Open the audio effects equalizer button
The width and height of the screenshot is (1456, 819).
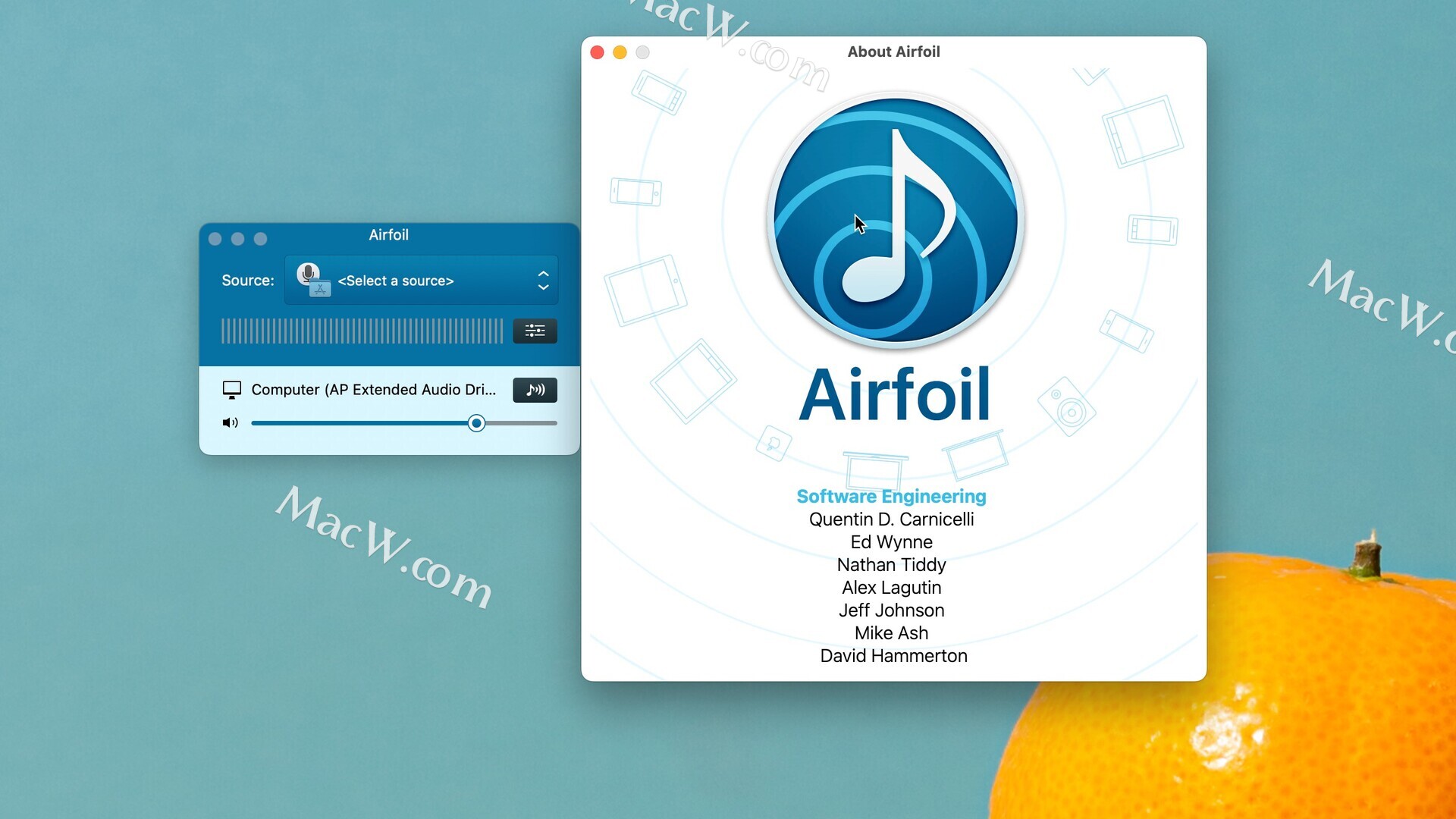(535, 331)
